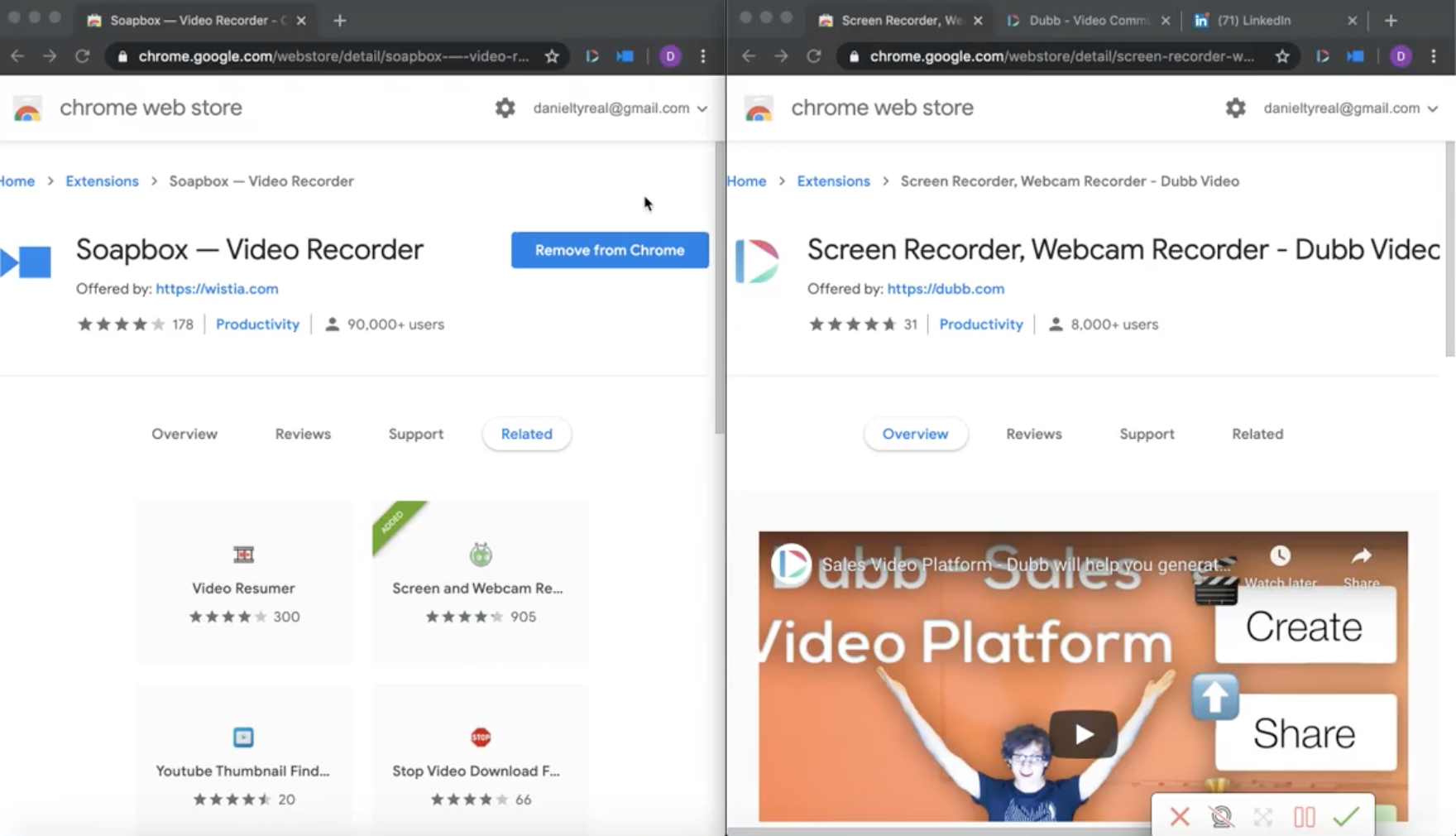
Task: Go to Home breadcrumb in right window
Action: 747,181
